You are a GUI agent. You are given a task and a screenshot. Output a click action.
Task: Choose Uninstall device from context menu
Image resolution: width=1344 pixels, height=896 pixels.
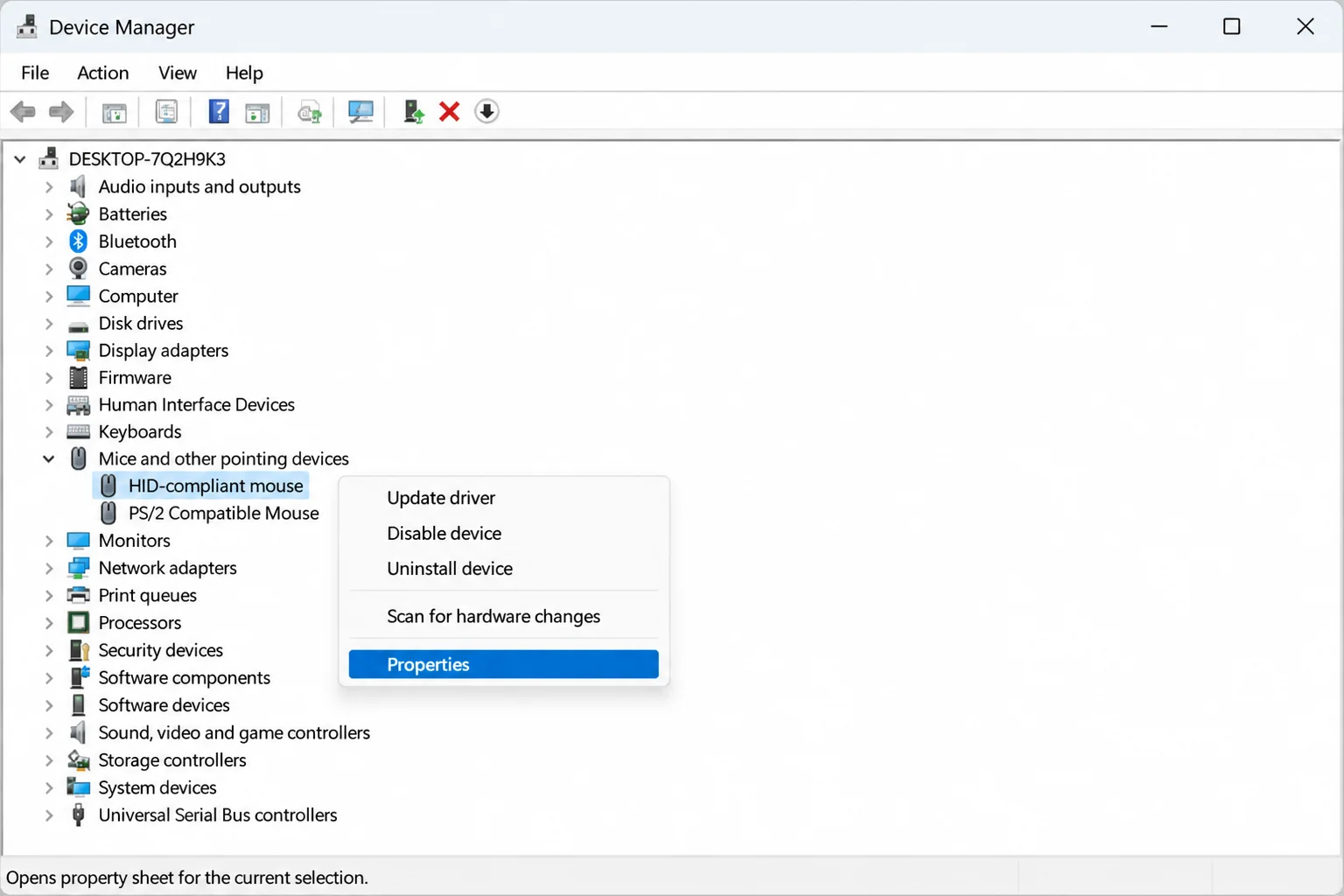point(503,569)
